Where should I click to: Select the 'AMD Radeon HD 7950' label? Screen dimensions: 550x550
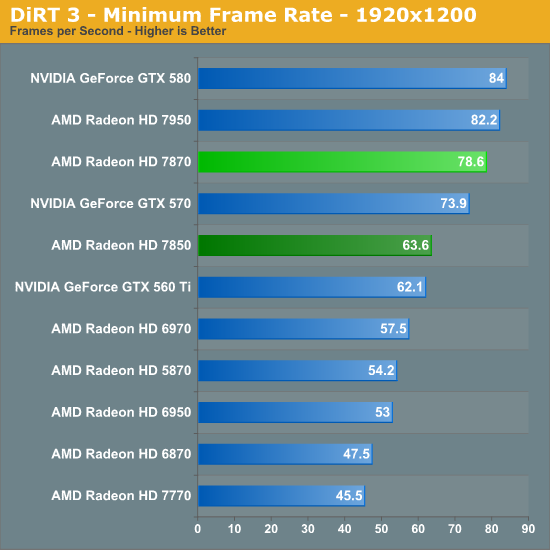tap(121, 120)
